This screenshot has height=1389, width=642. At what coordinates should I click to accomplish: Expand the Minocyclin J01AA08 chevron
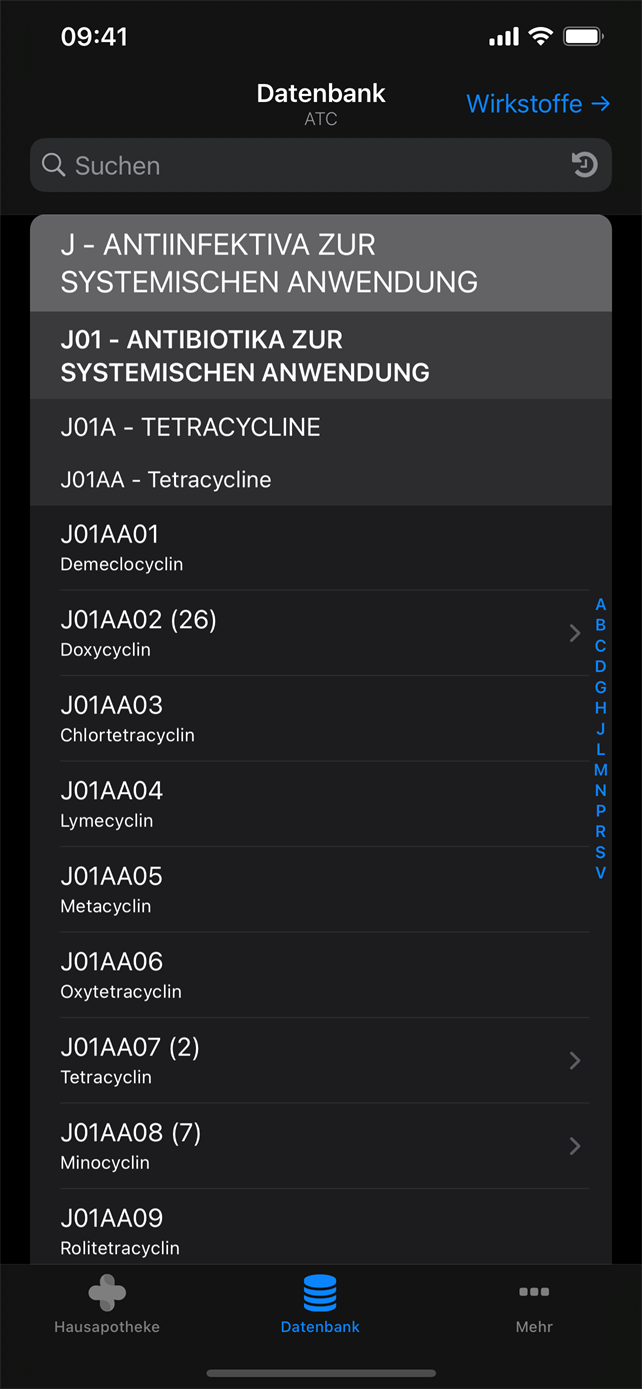tap(575, 1146)
